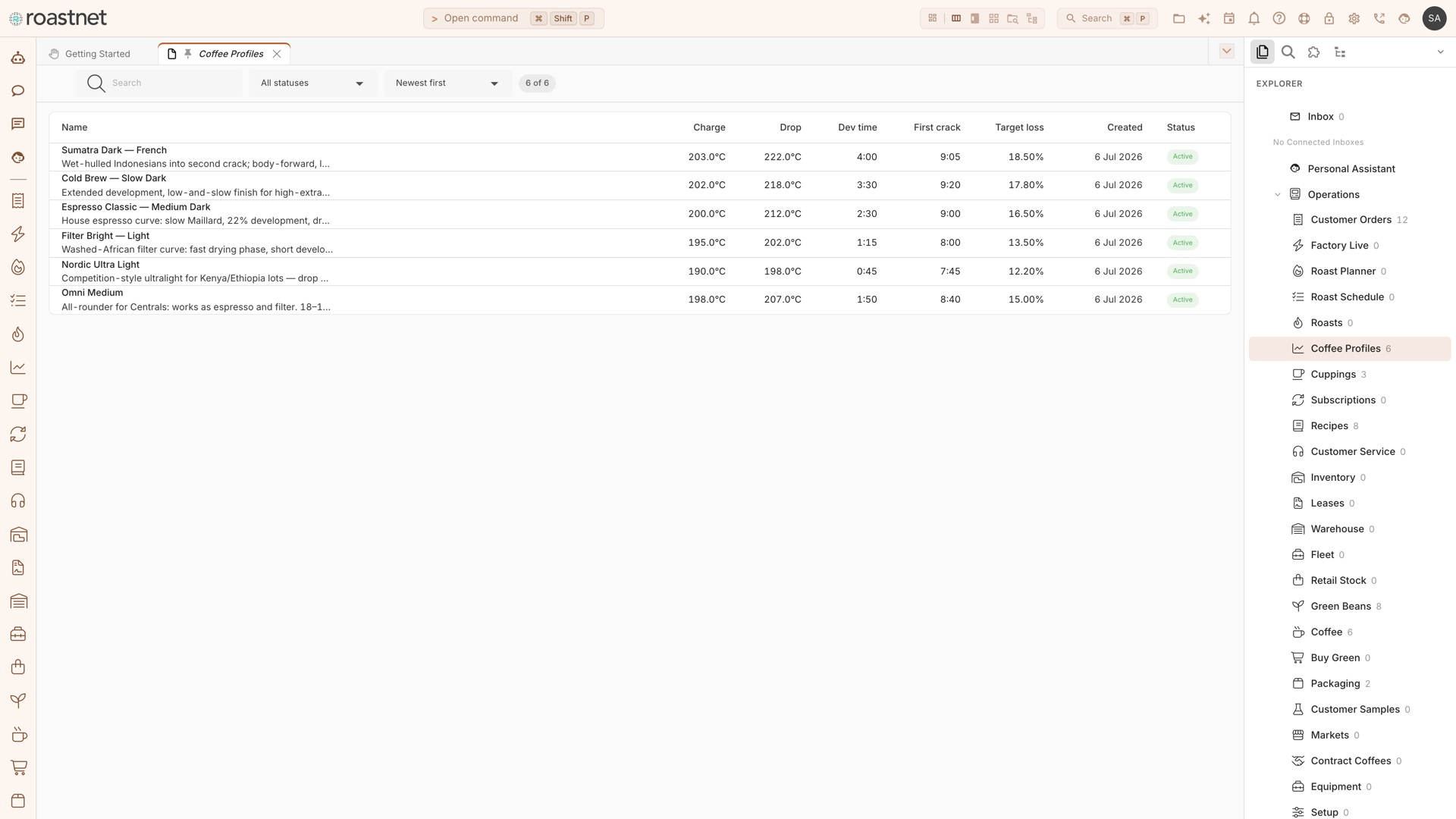
Task: Click the phone call icon
Action: tap(1379, 18)
